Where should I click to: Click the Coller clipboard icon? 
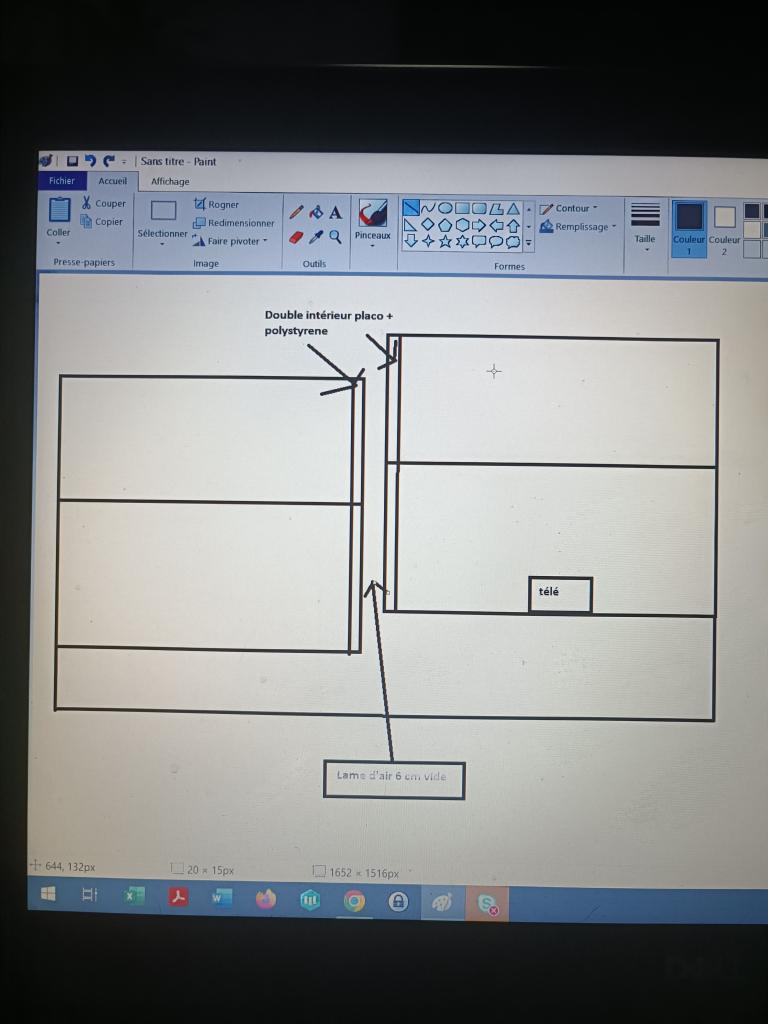click(x=59, y=210)
